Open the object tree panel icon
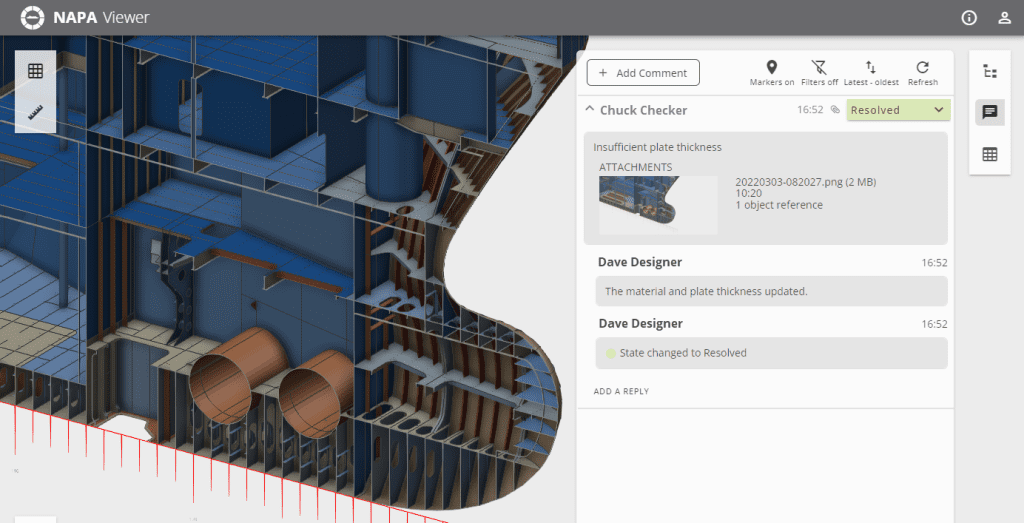Viewport: 1024px width, 523px height. pyautogui.click(x=990, y=71)
